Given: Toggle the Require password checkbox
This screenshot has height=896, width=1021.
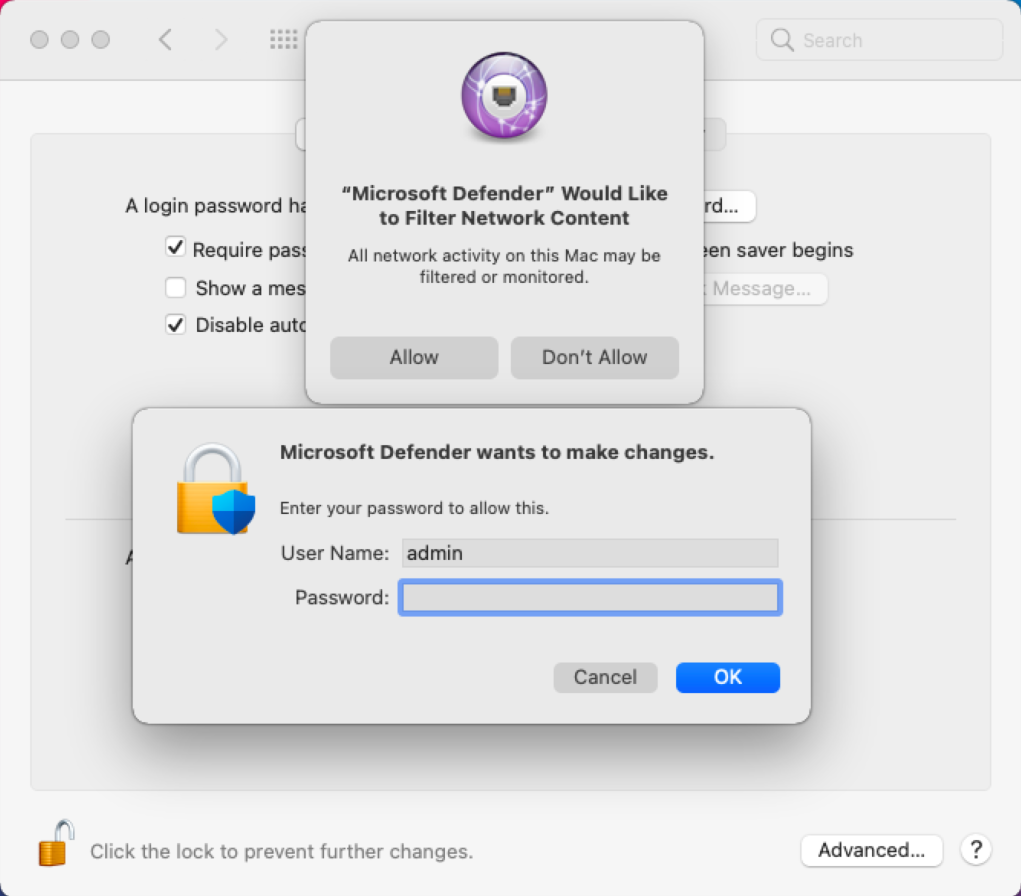Looking at the screenshot, I should (x=175, y=247).
